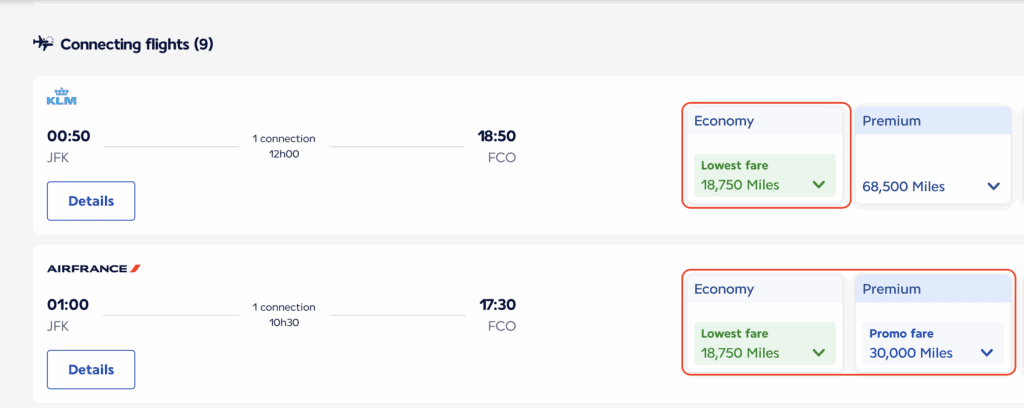
Task: Select the Air France Economy fare header
Action: 765,289
